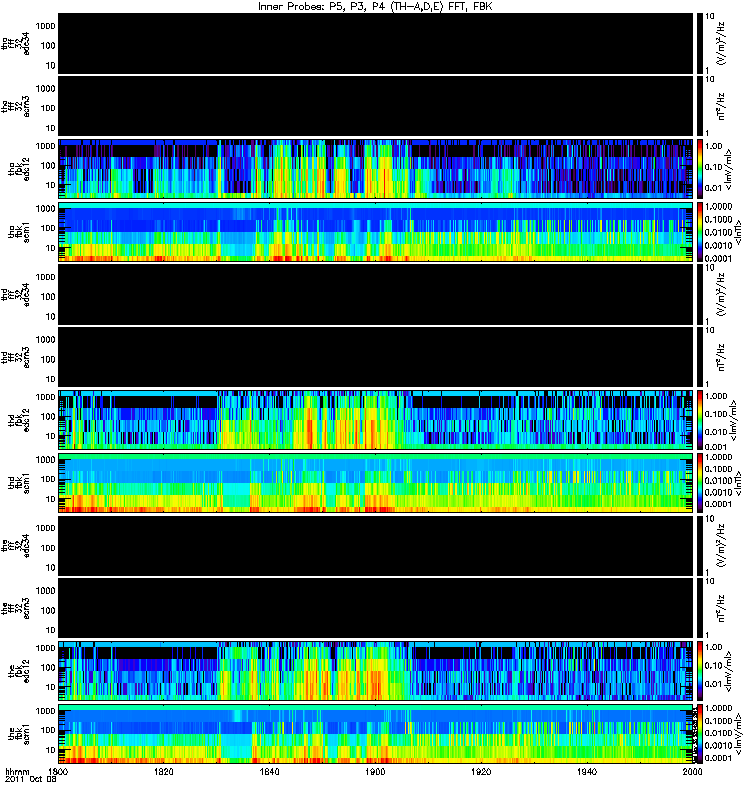750x800 pixels.
Task: Select the thd fbk scm1 spectrogram panel
Action: click(376, 483)
